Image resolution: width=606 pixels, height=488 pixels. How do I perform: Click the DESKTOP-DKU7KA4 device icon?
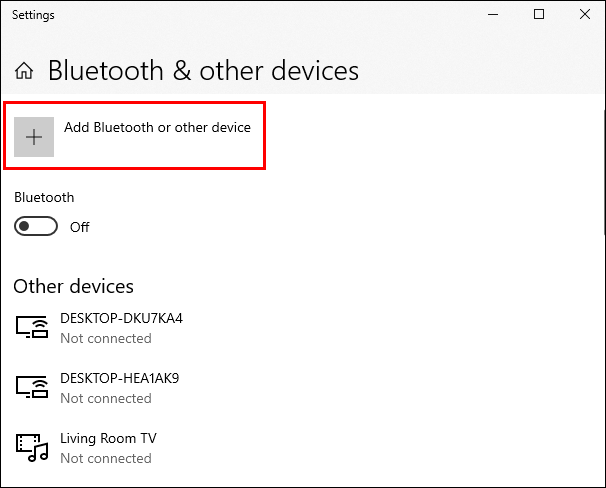[x=32, y=328]
